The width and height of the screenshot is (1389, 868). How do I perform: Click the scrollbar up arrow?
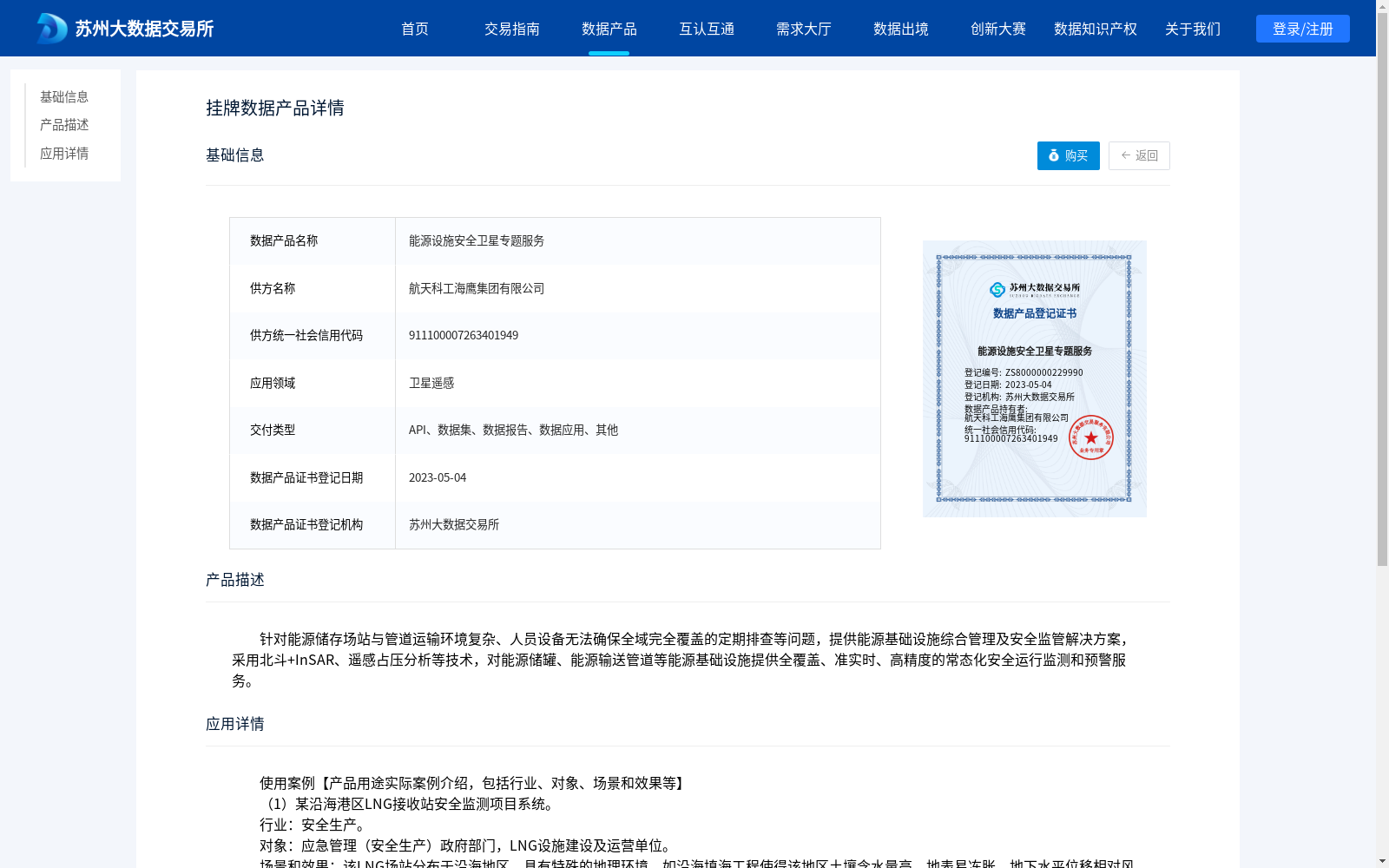[x=1382, y=6]
